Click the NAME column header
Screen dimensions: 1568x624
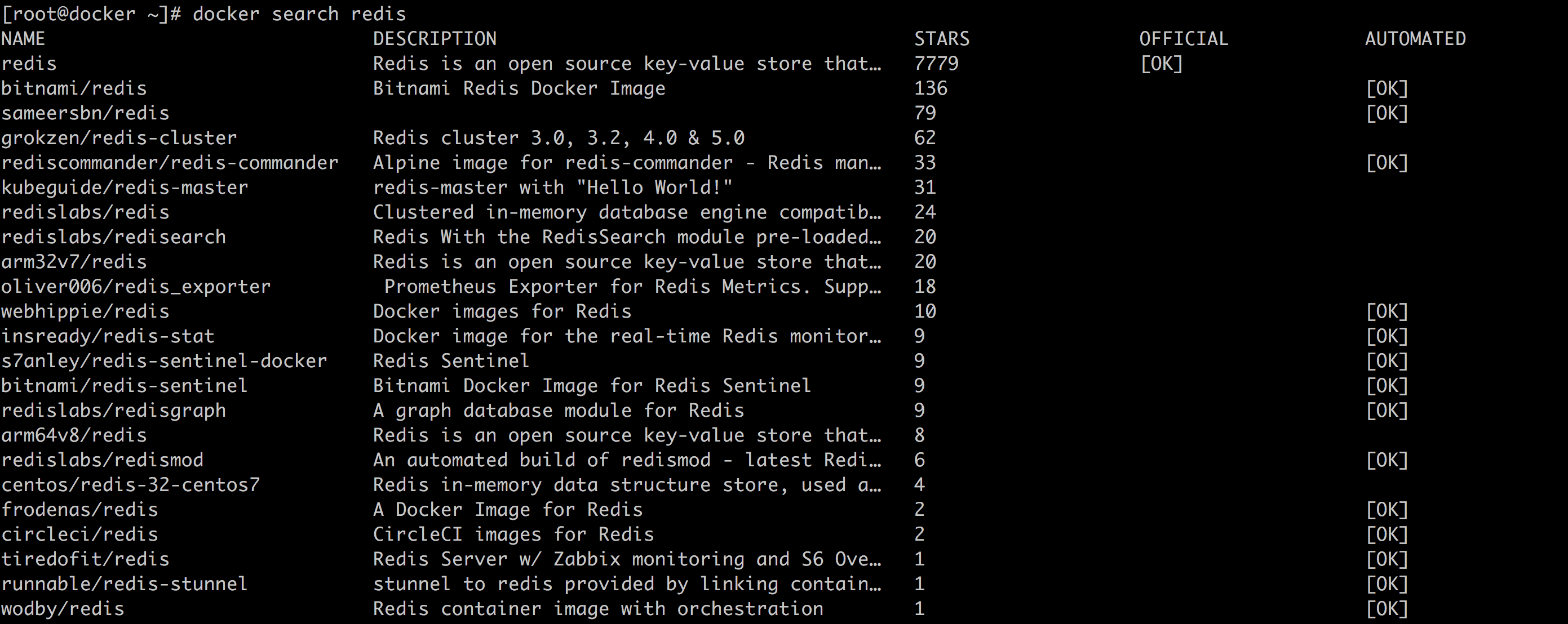pos(23,39)
